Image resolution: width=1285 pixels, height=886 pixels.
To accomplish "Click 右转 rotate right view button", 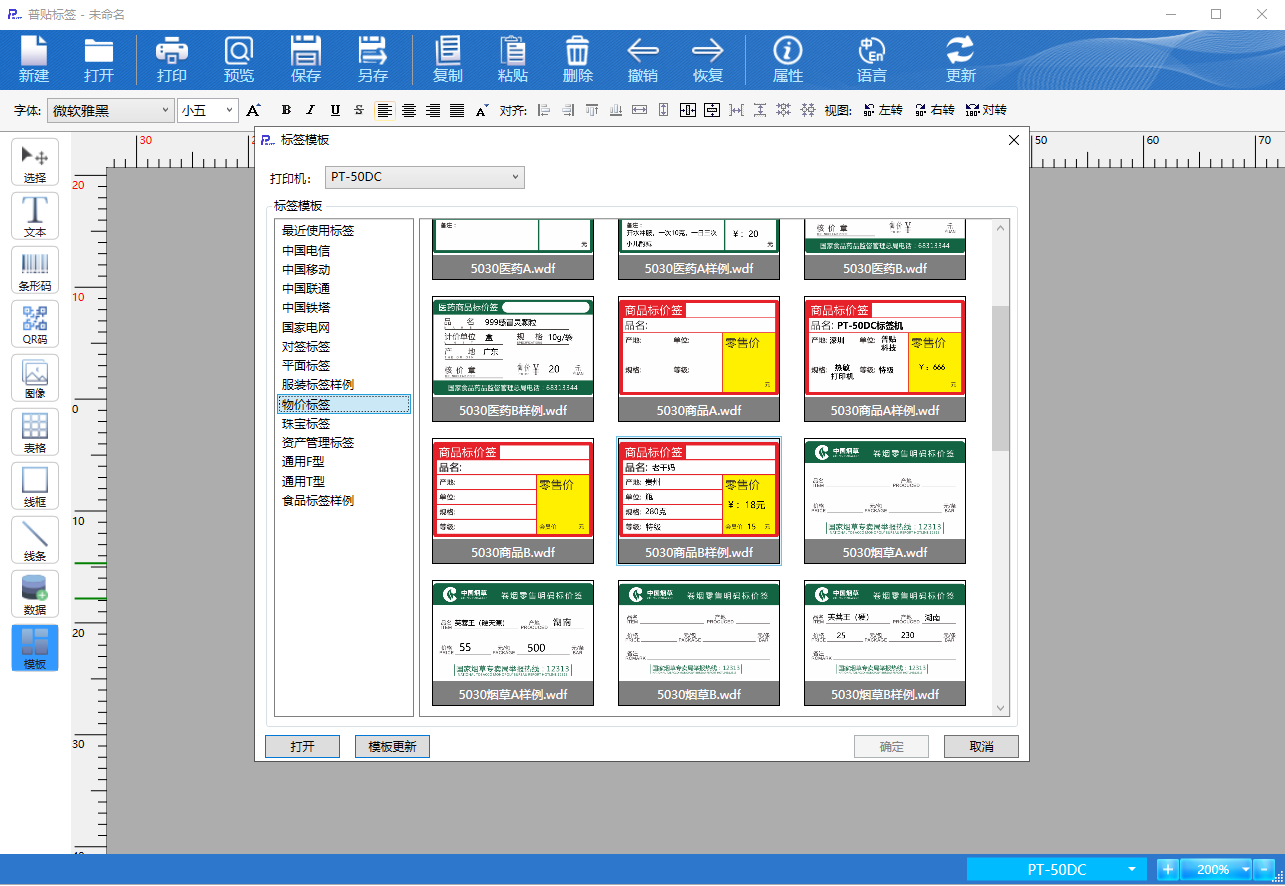I will pyautogui.click(x=934, y=110).
